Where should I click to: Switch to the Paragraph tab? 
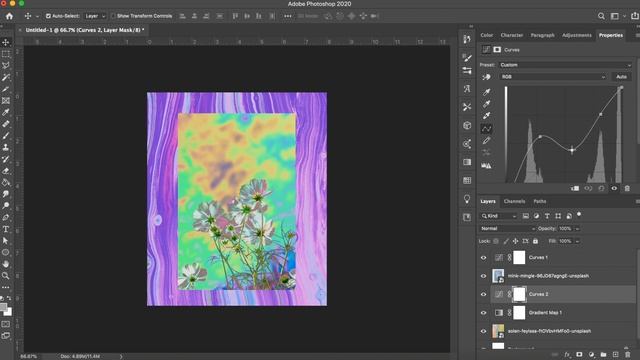[542, 35]
